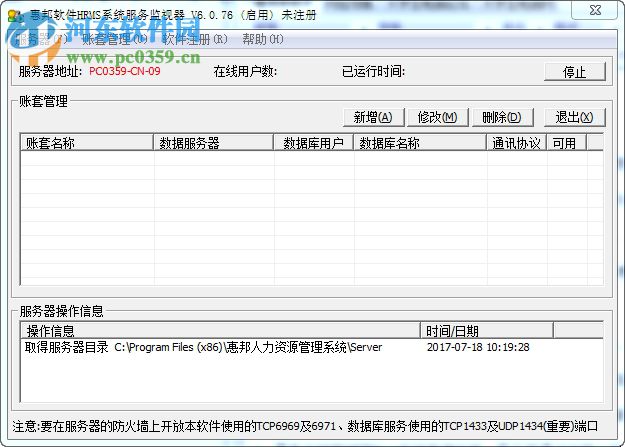Sort by 可用 column header
This screenshot has width=625, height=447.
point(567,143)
